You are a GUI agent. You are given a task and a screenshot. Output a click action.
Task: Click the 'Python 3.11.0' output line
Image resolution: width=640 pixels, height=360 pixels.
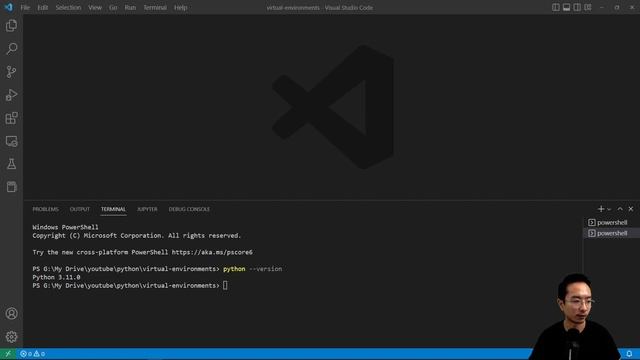pyautogui.click(x=56, y=277)
